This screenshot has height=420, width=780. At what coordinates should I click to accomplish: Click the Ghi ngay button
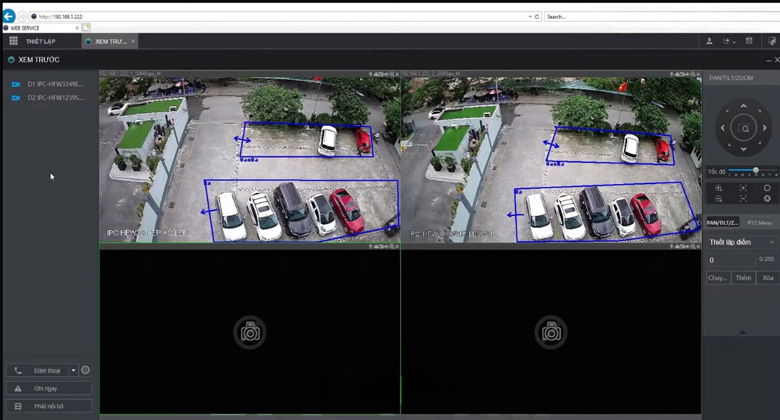click(48, 388)
